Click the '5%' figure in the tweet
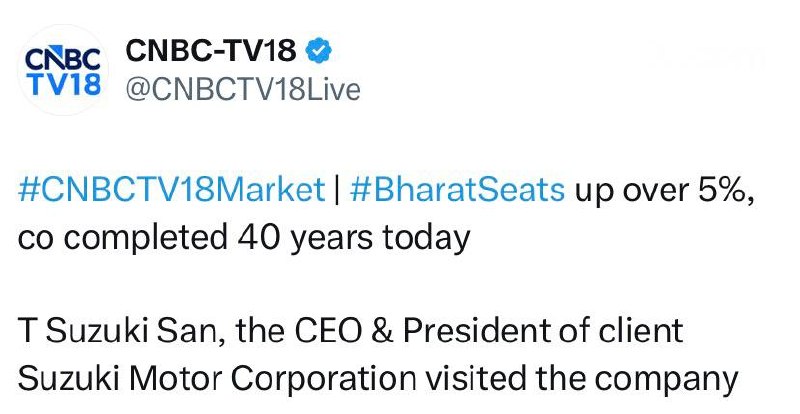Viewport: 800px width, 414px height. click(x=719, y=190)
